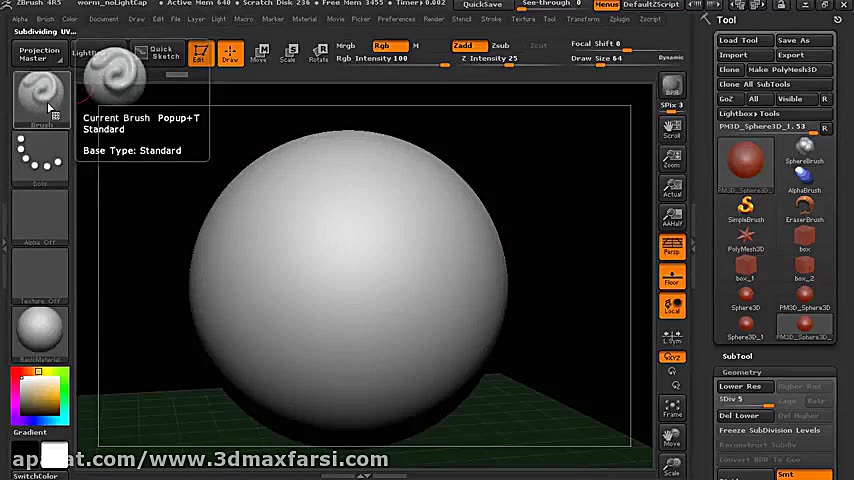Click the AAHalf icon
854x480 pixels.
672,218
